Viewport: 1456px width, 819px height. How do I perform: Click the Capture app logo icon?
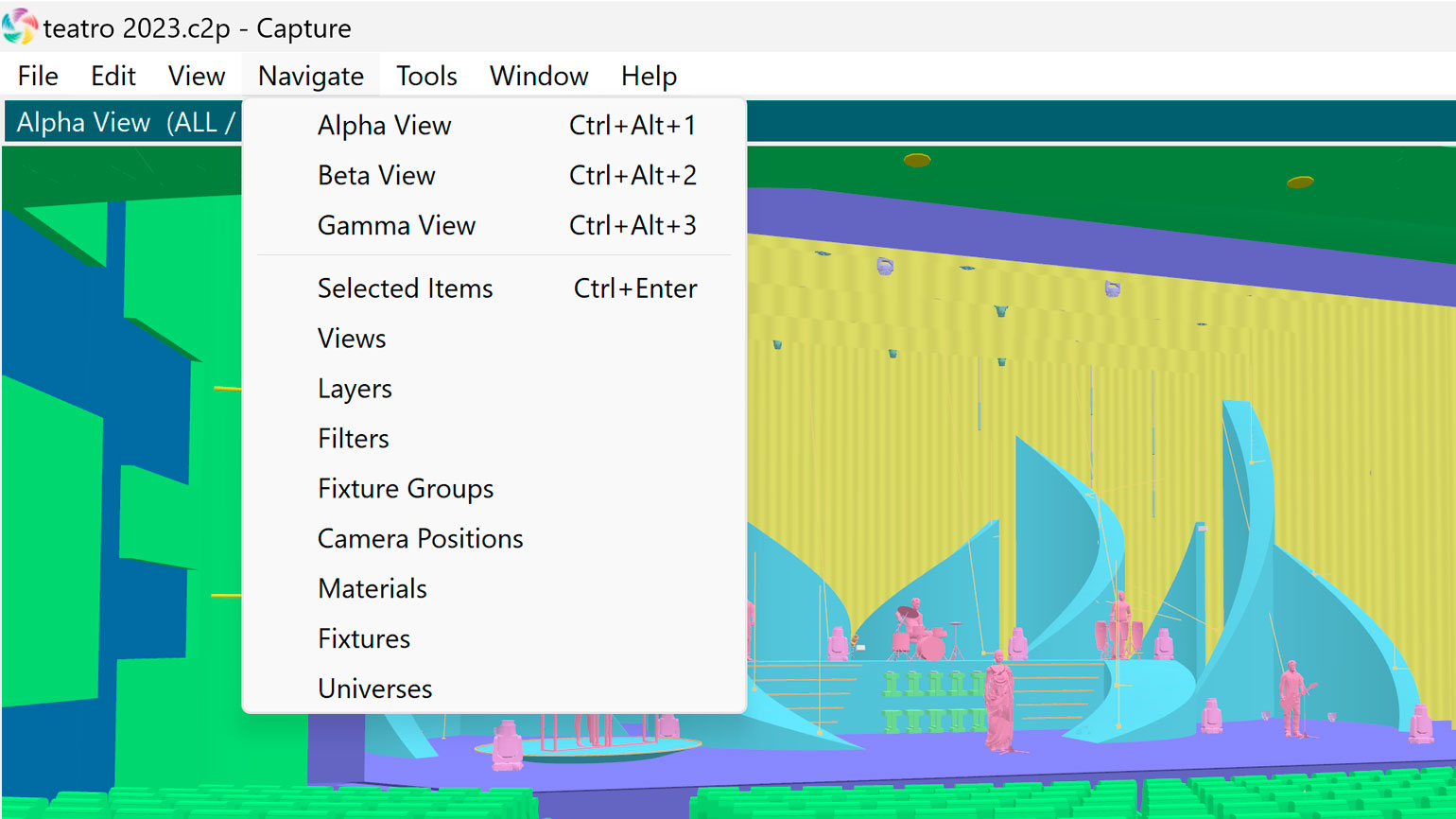[19, 26]
